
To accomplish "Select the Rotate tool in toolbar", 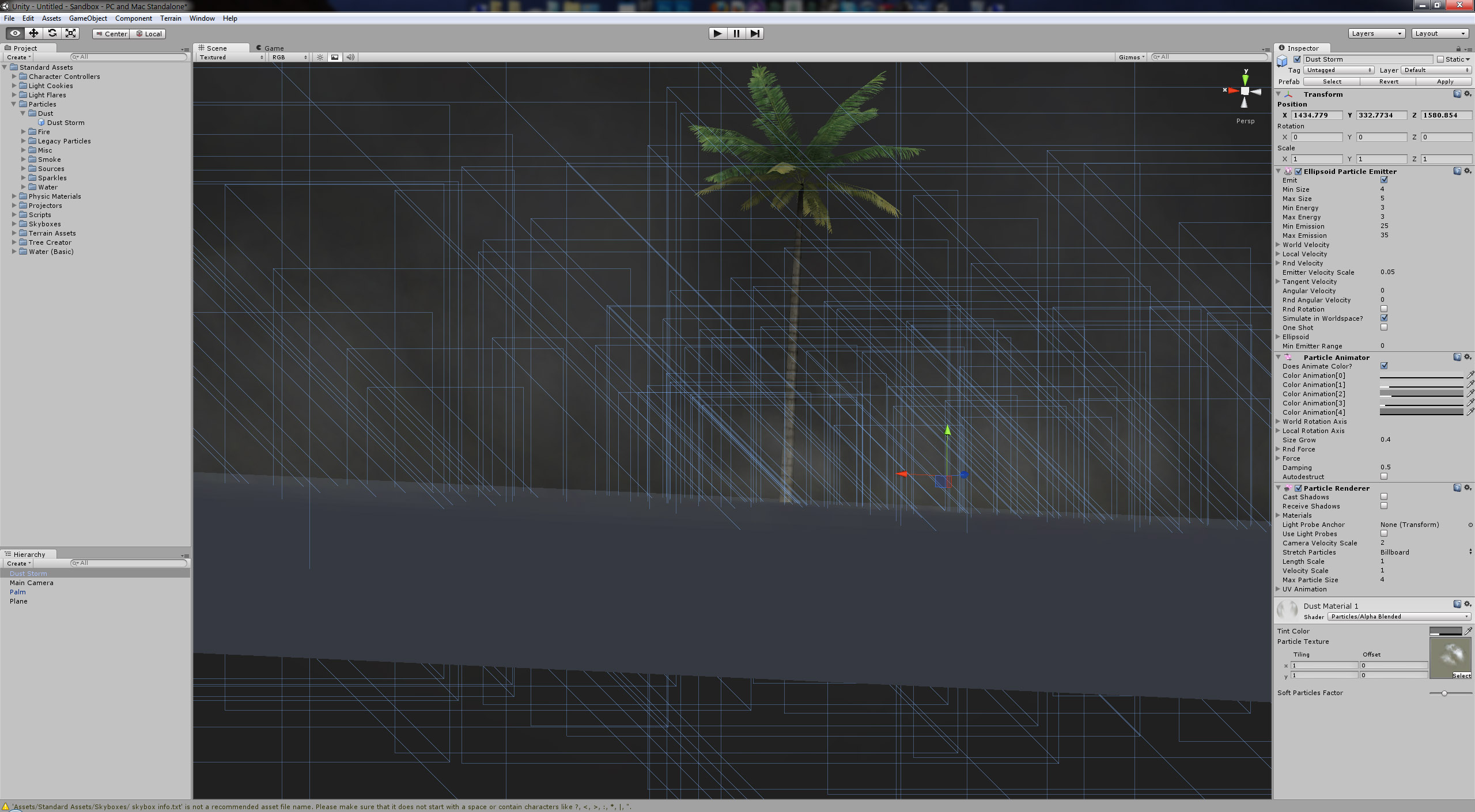I will [52, 33].
